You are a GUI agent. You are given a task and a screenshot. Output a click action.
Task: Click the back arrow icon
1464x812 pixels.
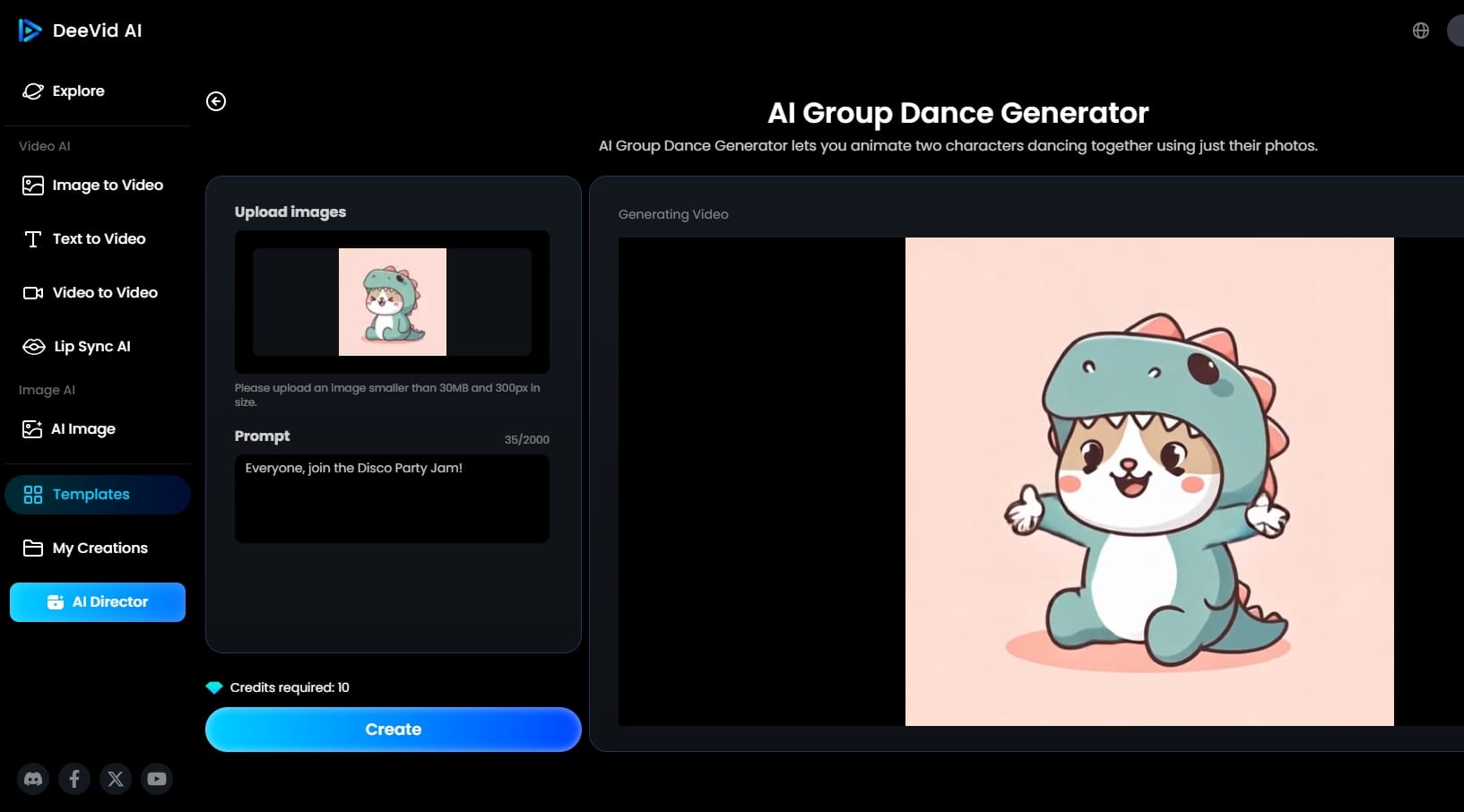coord(216,101)
